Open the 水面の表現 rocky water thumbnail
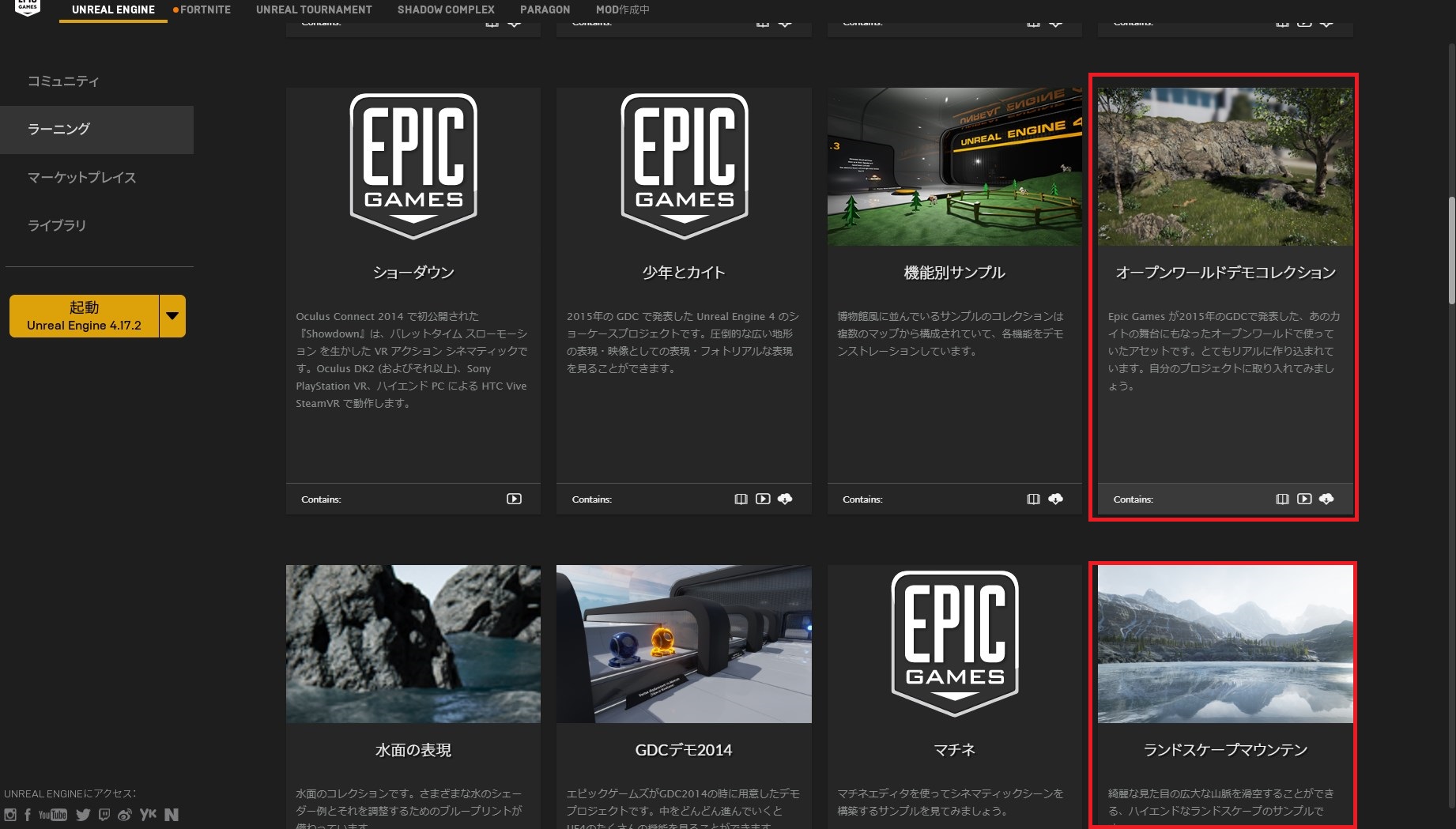 pyautogui.click(x=413, y=644)
